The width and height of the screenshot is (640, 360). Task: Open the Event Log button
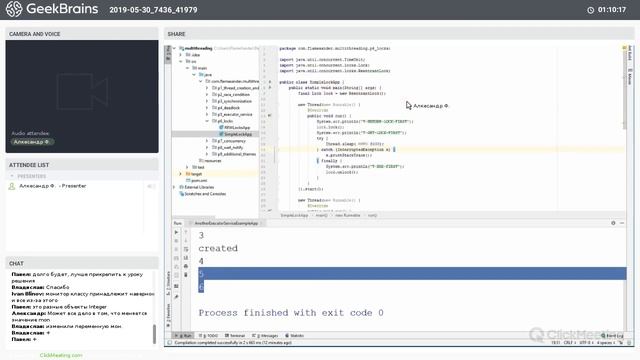coord(612,336)
